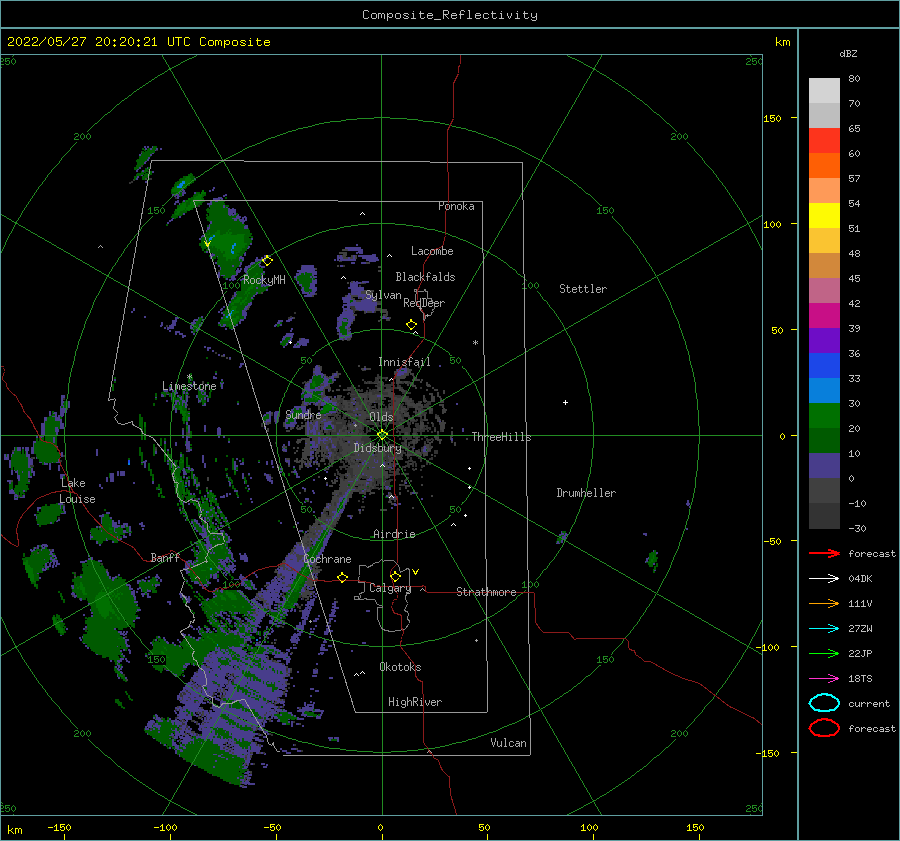Click the Innisfail label
The image size is (900, 841).
[404, 362]
